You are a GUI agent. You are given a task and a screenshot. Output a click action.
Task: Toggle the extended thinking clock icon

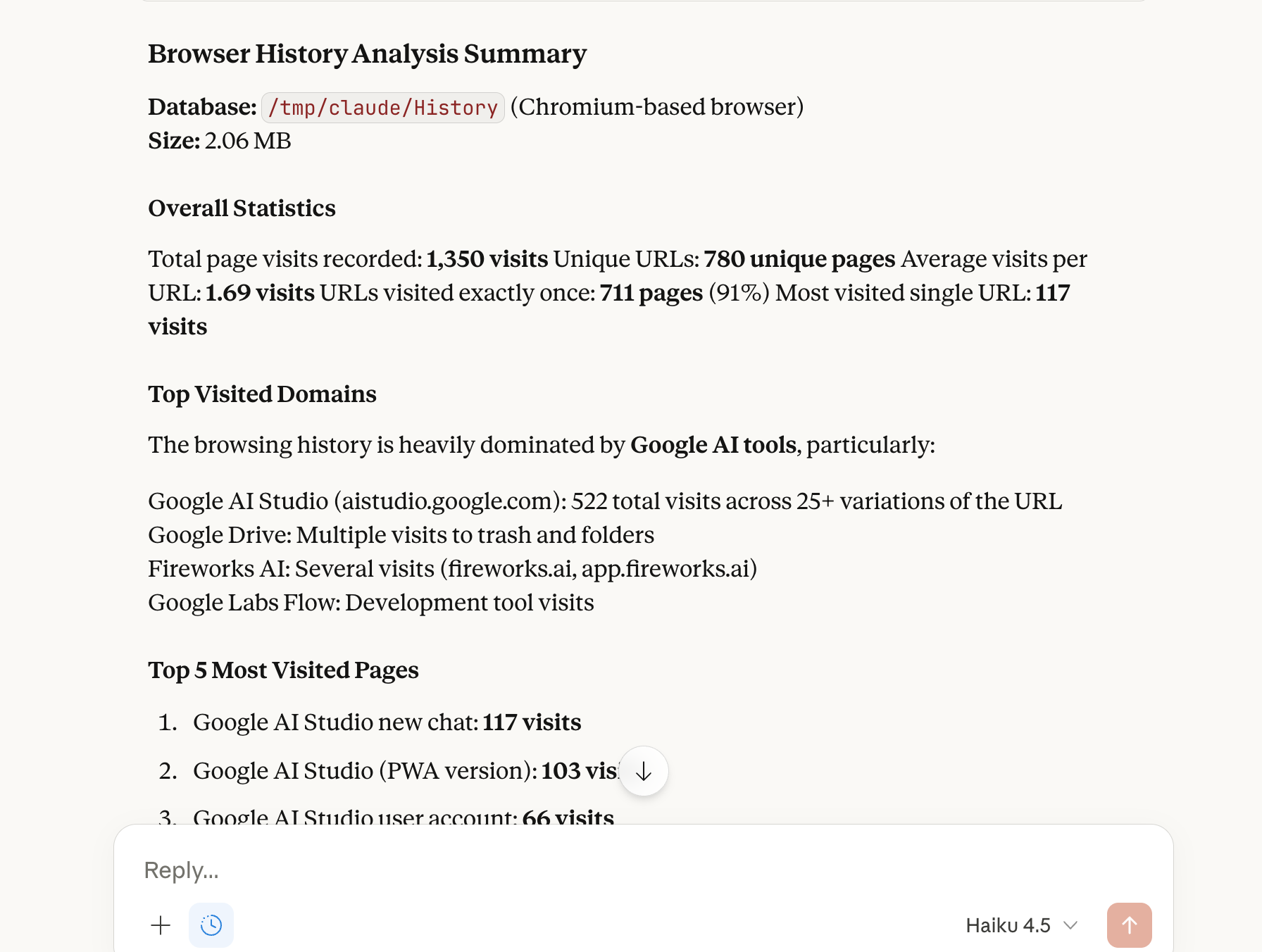click(x=211, y=925)
